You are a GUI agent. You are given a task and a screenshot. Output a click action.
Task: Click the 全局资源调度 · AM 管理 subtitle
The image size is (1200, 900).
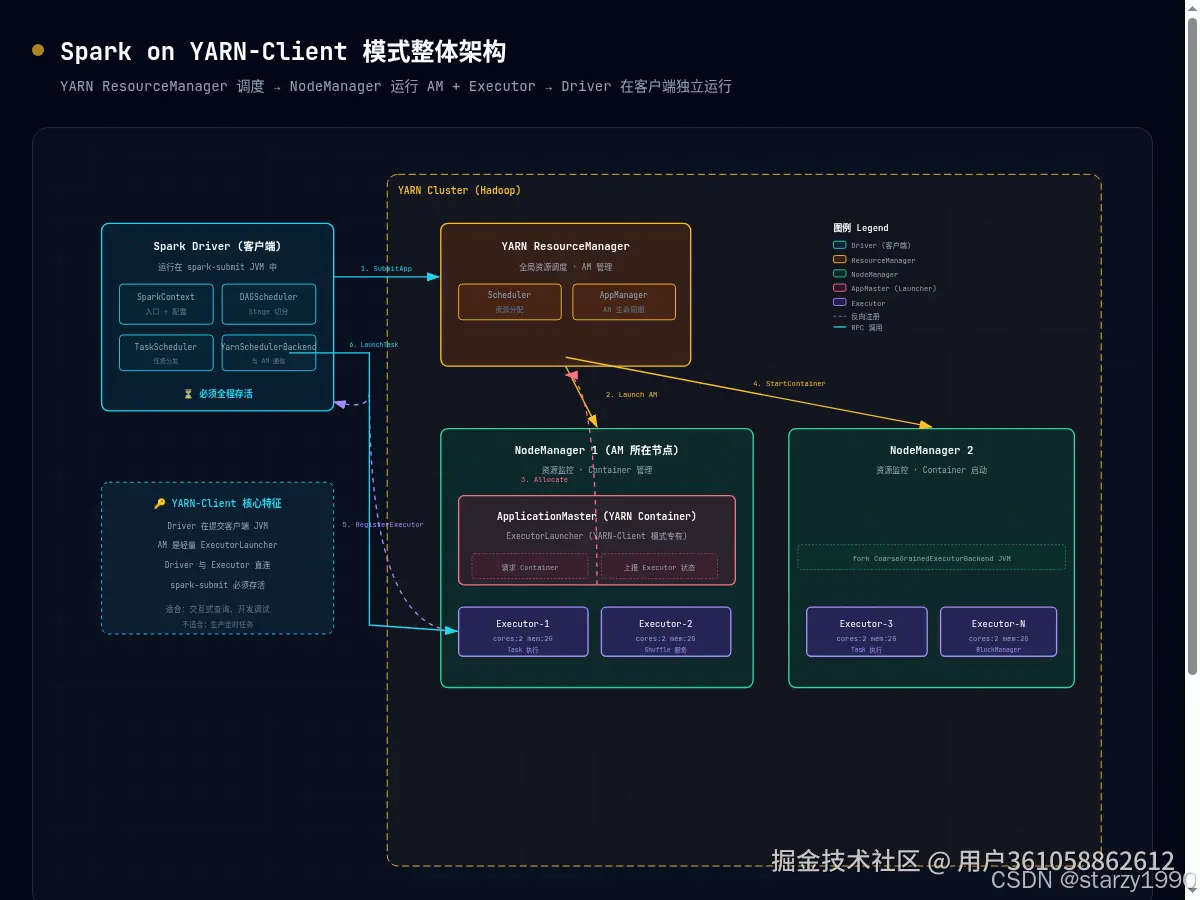pos(566,267)
